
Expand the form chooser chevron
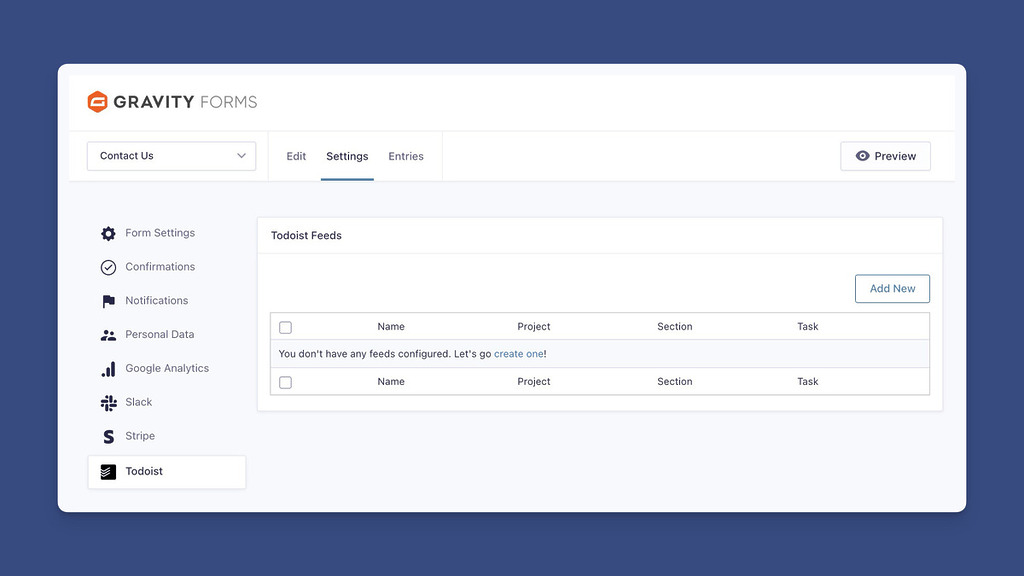point(241,156)
